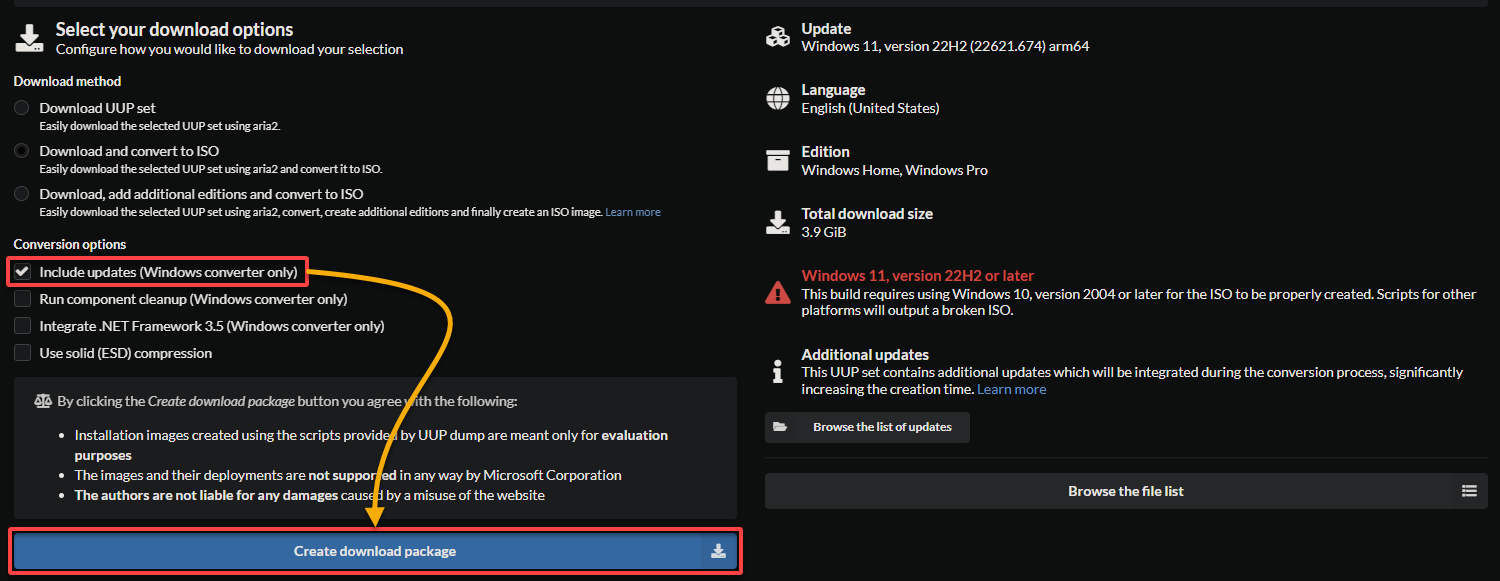Uncheck Include updates checkbox
This screenshot has width=1500, height=581.
point(22,272)
